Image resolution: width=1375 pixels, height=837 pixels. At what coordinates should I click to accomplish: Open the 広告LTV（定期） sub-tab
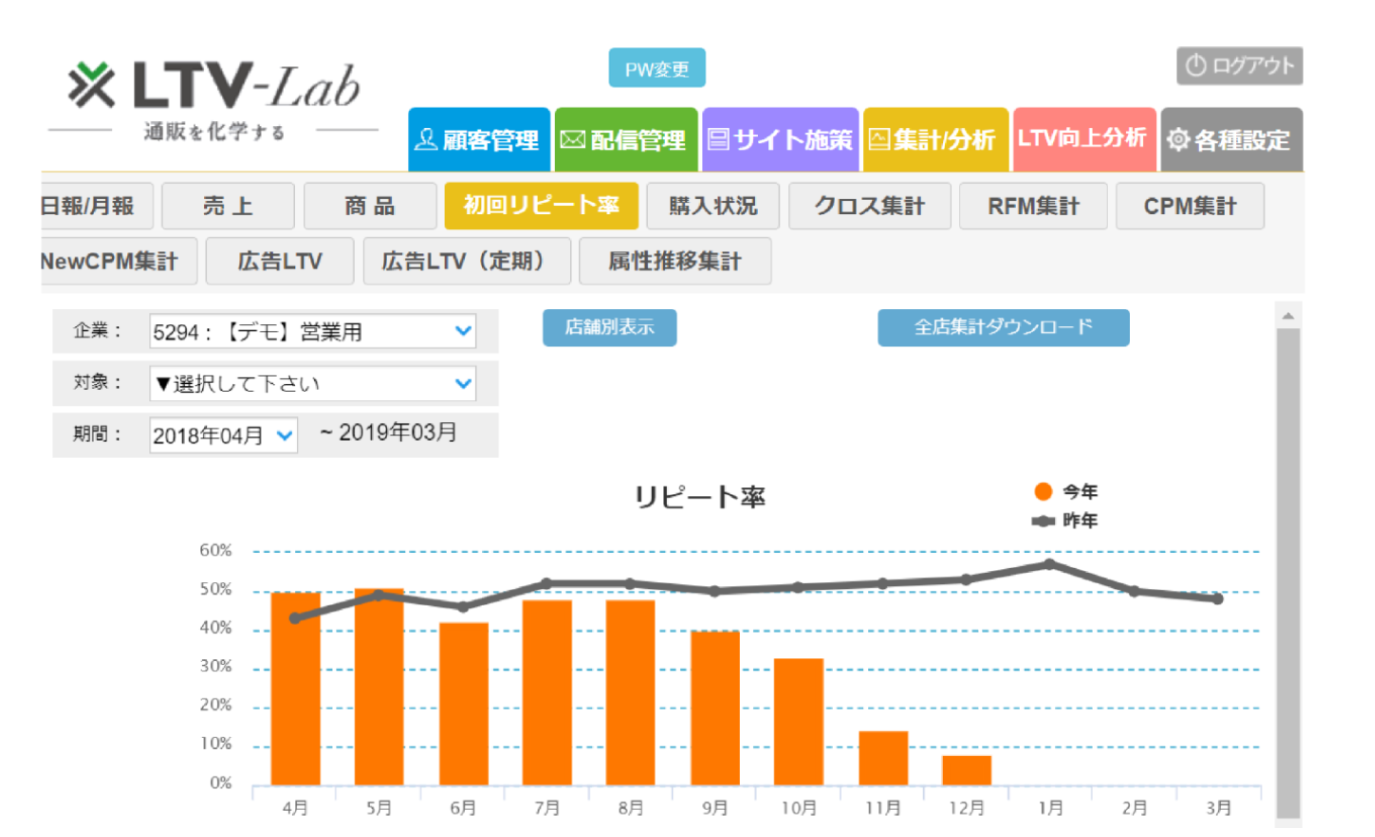coord(466,261)
